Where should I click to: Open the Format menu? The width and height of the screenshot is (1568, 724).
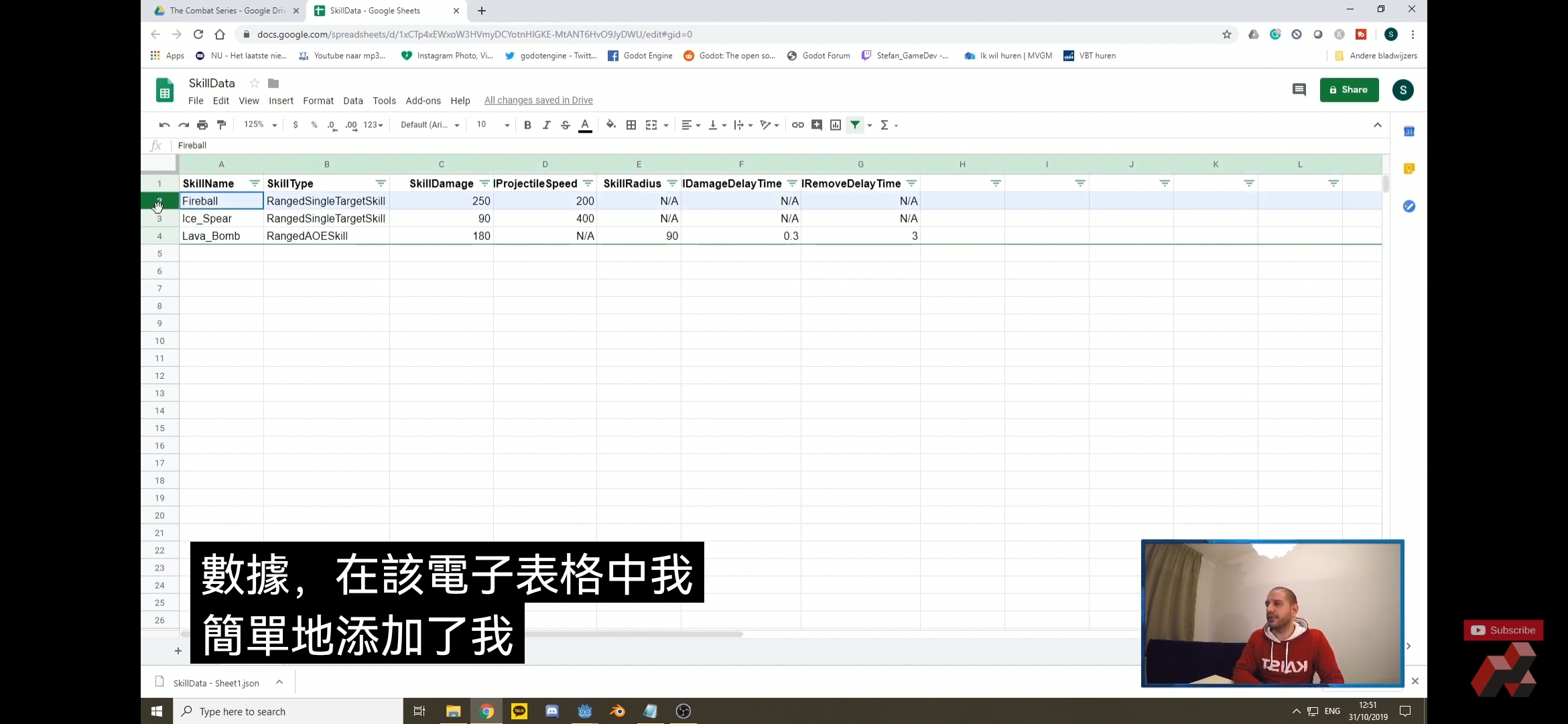[x=318, y=100]
